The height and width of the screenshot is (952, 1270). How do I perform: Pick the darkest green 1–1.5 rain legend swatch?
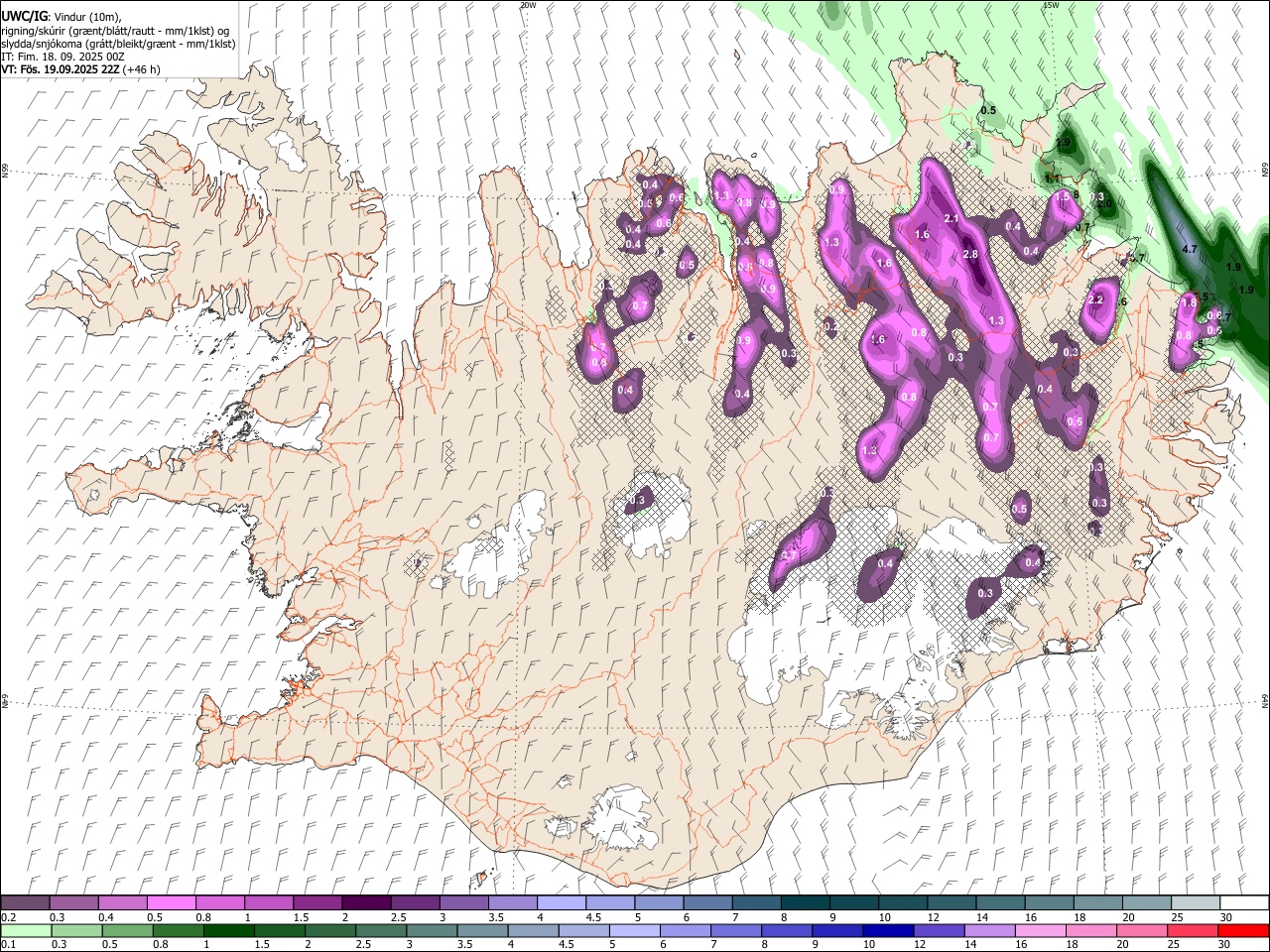(228, 930)
